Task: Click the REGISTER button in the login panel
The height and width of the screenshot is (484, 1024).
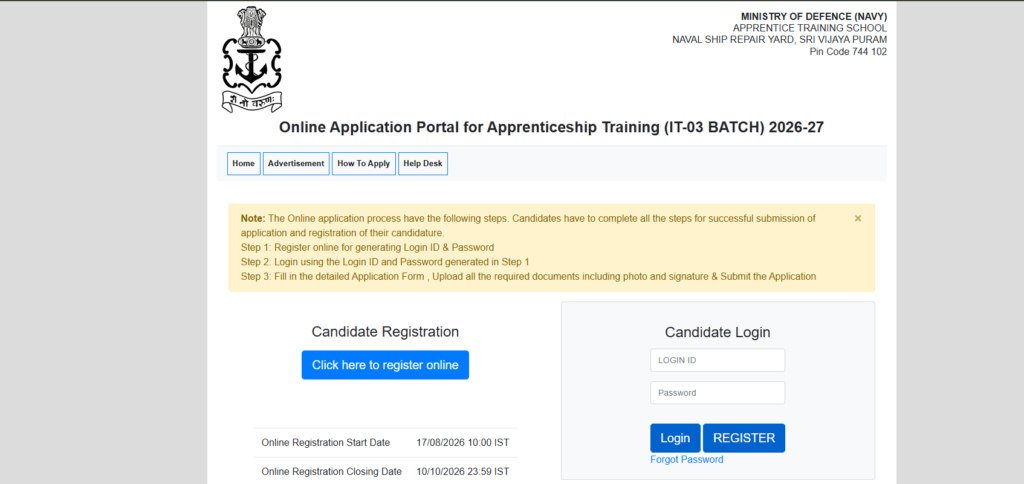Action: [744, 438]
